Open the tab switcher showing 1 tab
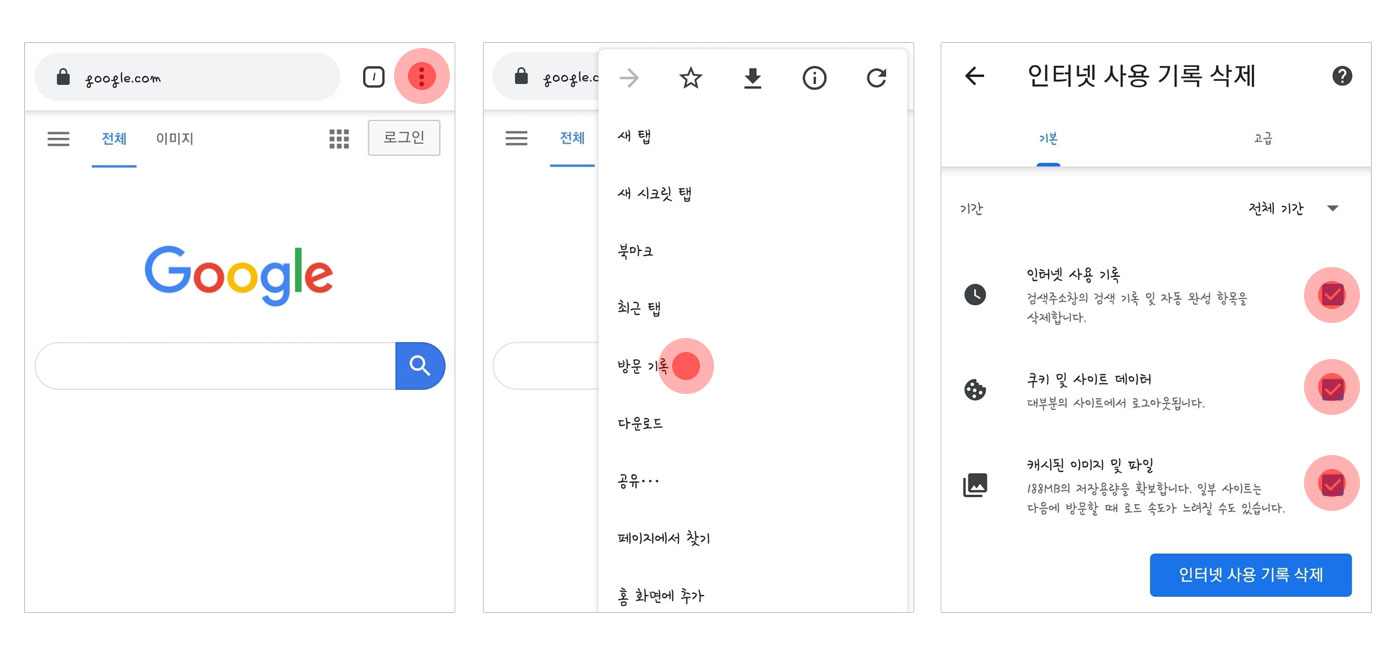This screenshot has width=1400, height=655. (x=373, y=77)
